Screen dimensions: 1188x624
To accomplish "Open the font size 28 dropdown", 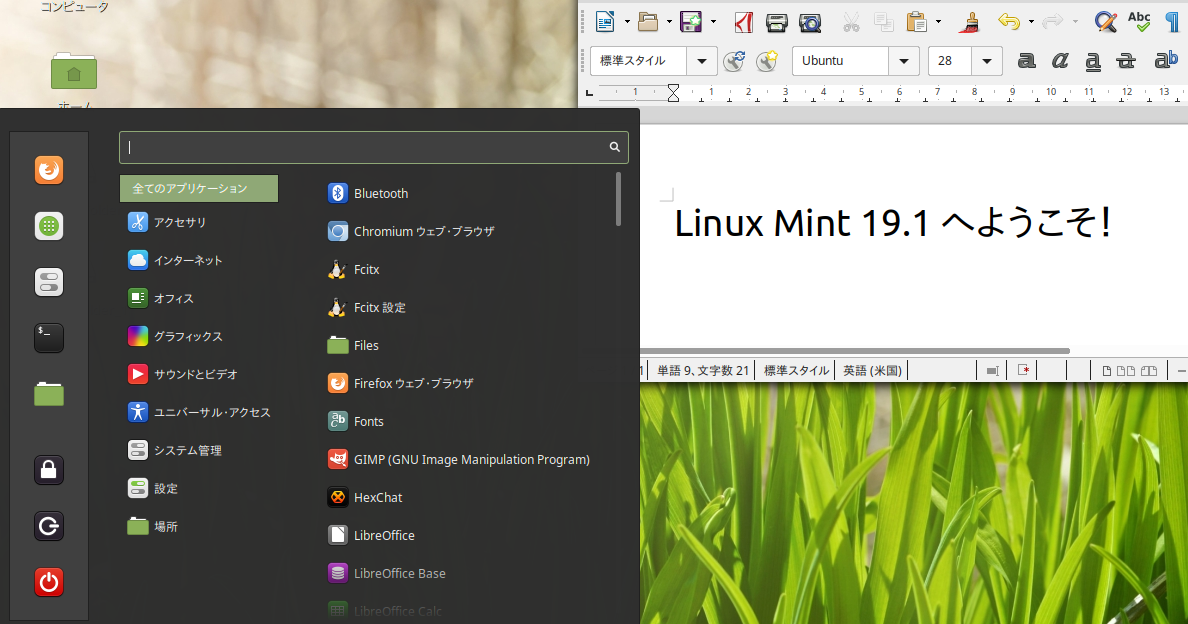I will pyautogui.click(x=986, y=60).
